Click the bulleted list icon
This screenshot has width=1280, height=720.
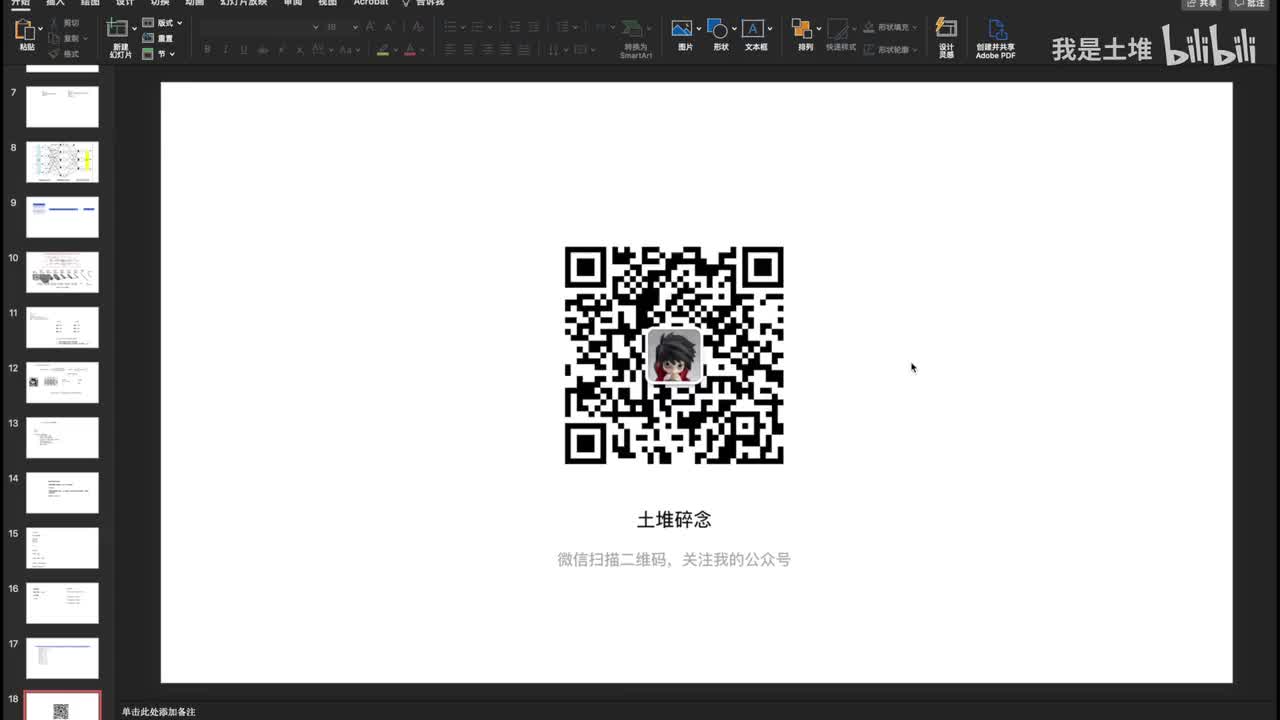point(450,27)
